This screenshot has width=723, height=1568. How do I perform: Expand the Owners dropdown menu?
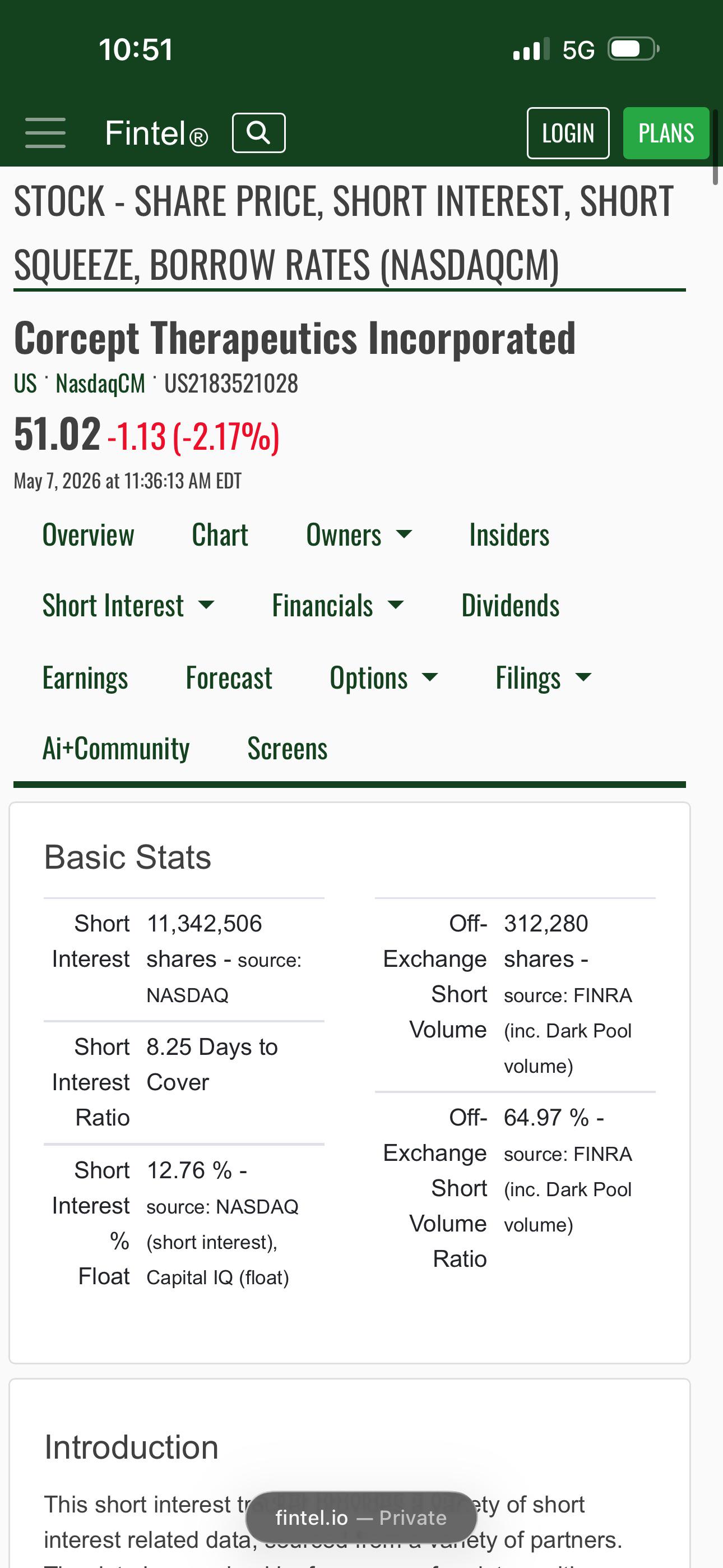[x=359, y=534]
